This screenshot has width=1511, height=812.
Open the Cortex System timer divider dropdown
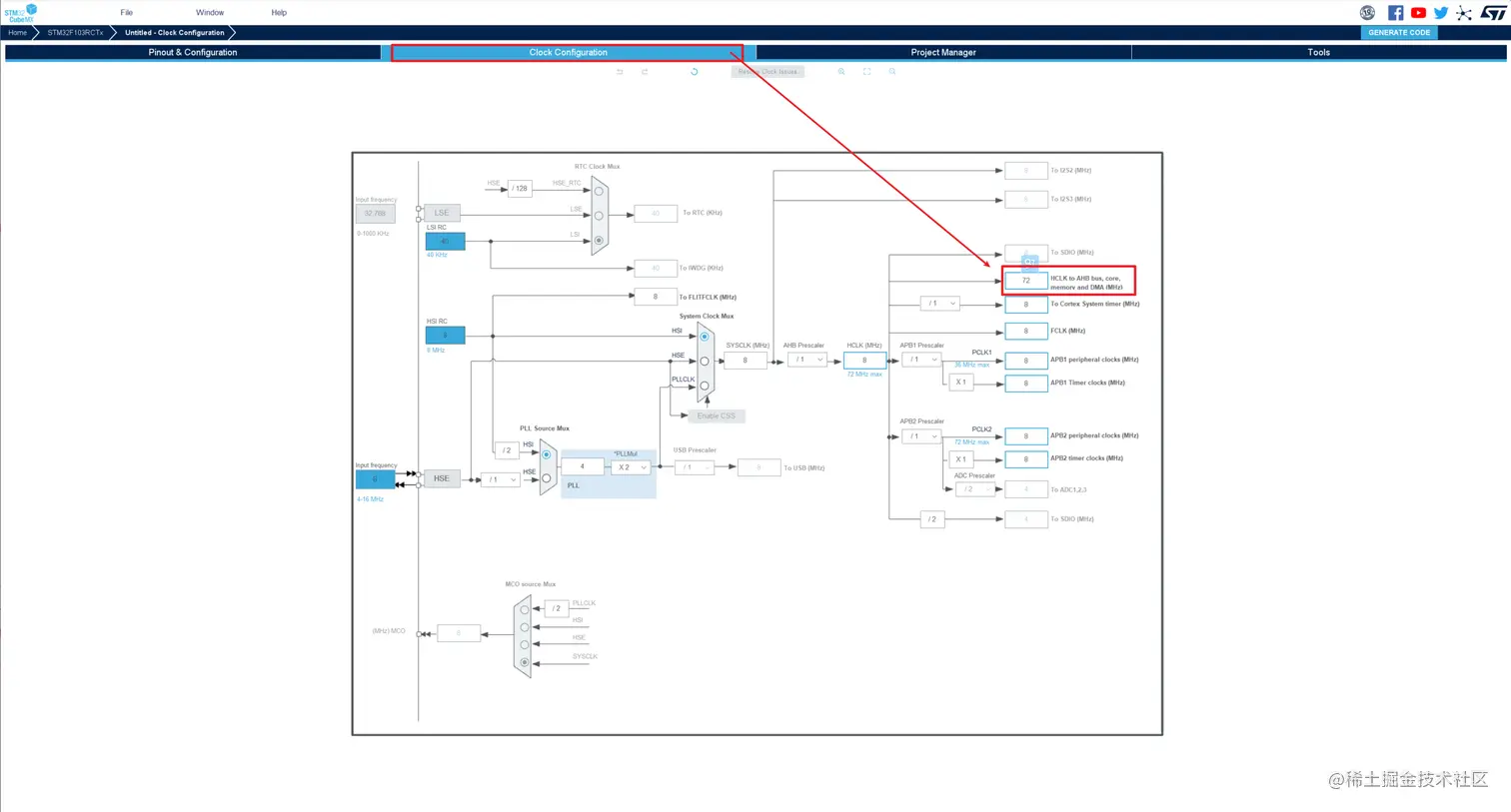tap(939, 304)
